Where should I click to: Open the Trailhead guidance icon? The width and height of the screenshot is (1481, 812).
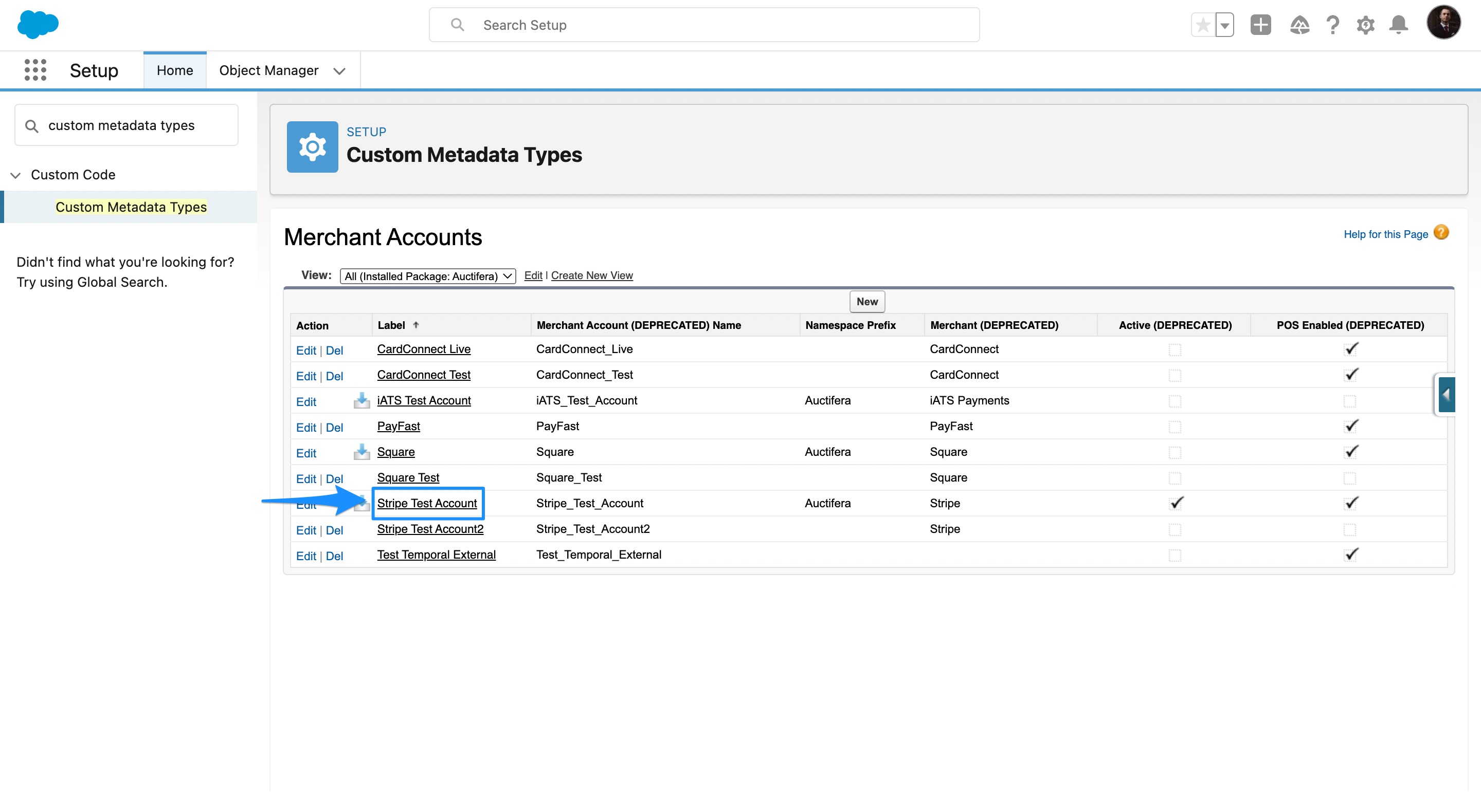(x=1299, y=25)
